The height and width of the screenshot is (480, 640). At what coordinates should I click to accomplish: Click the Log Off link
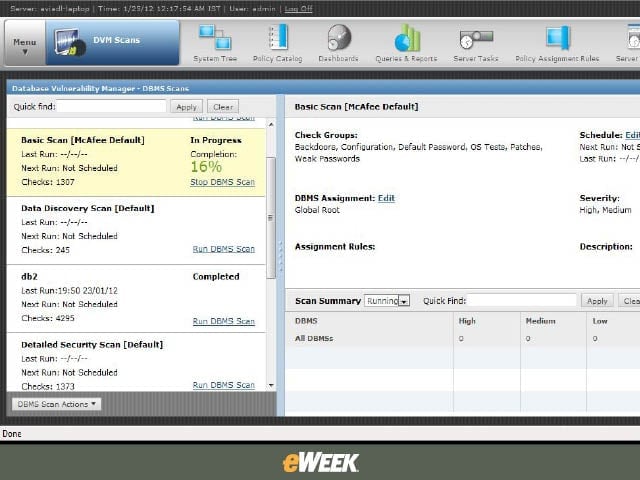[x=298, y=9]
